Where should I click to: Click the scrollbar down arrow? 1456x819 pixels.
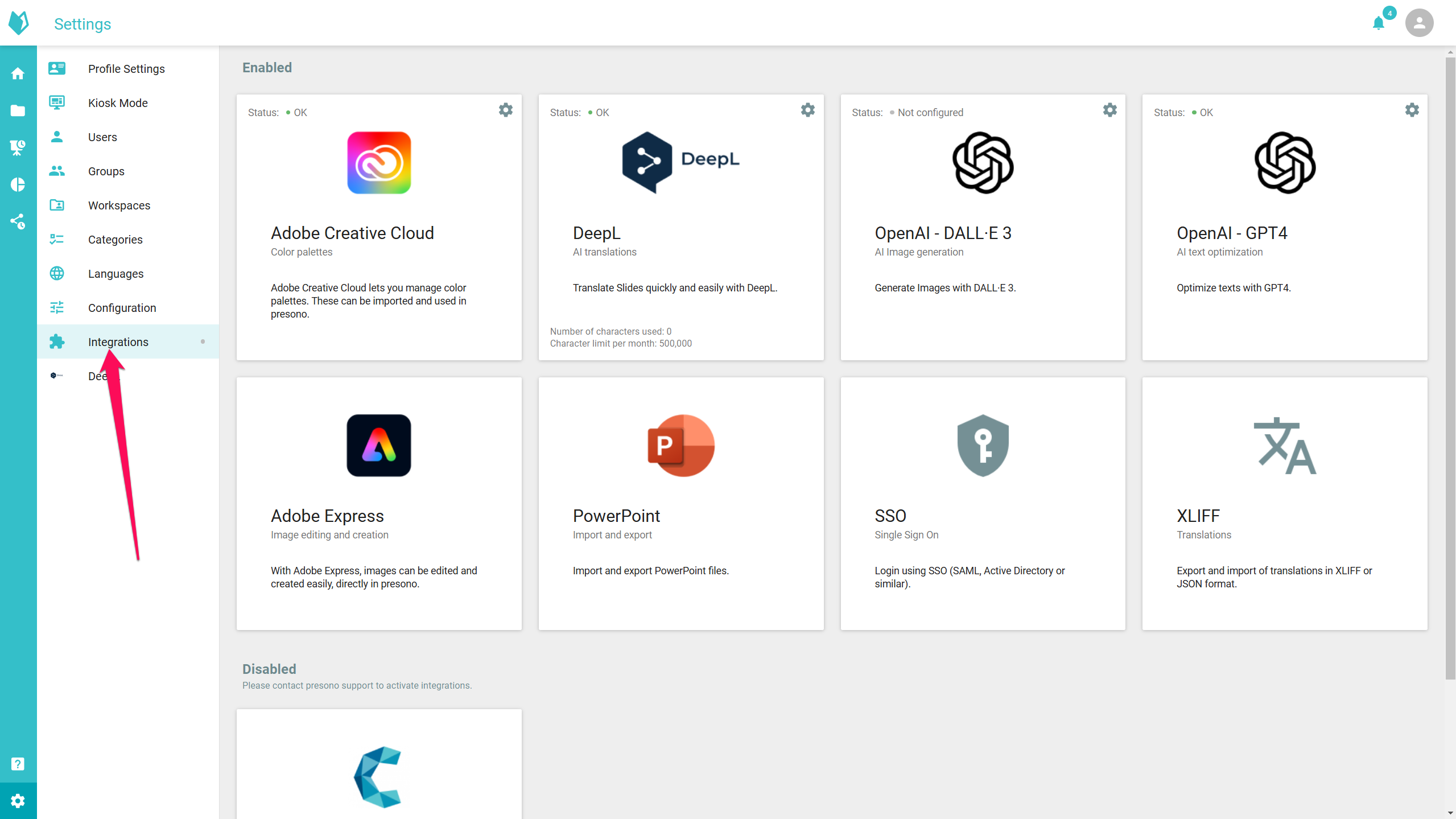coord(1450,813)
